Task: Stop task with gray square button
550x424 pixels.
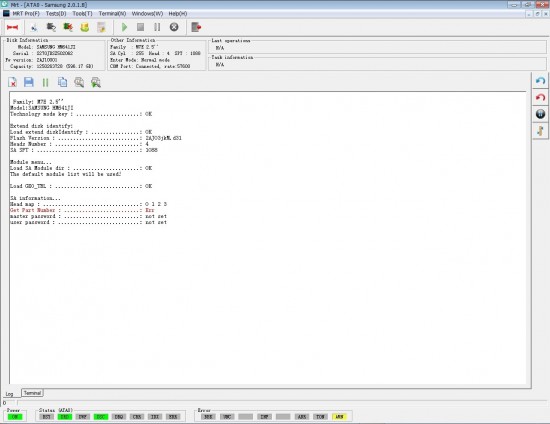Action: (x=140, y=27)
